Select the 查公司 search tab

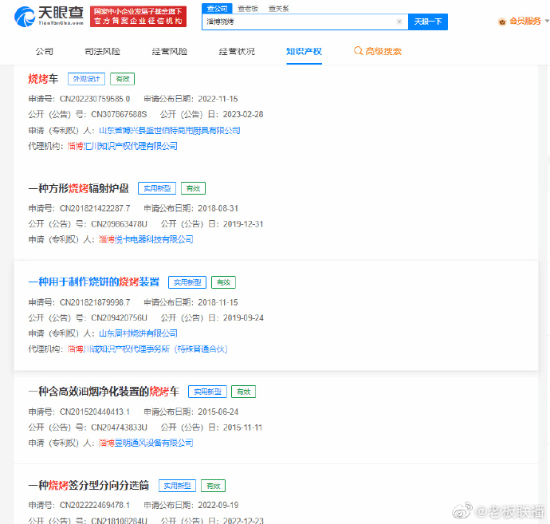(x=217, y=8)
